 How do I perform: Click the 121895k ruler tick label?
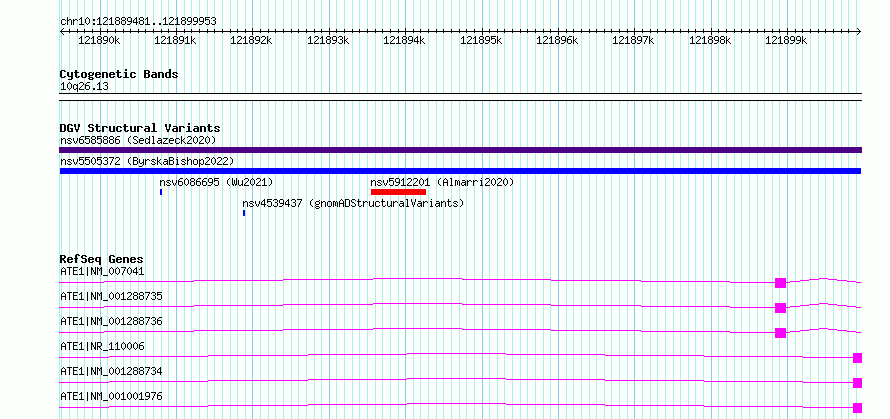tap(481, 40)
